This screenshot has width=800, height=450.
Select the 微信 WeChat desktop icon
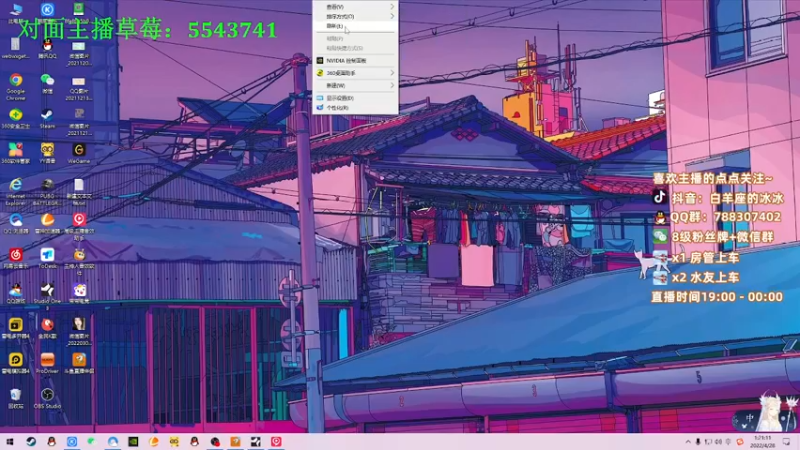[47, 84]
